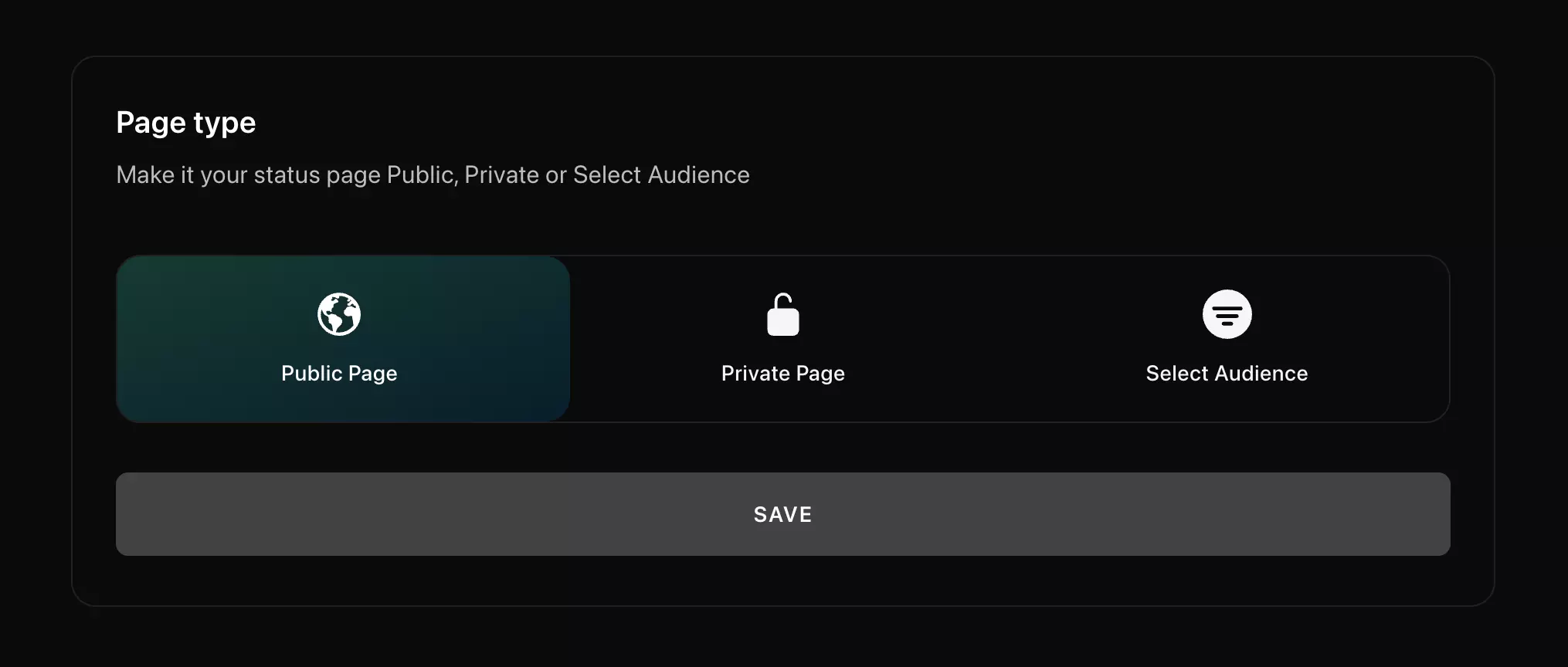Screen dimensions: 1568x667
Task: Click the unlocked padlock icon
Action: pyautogui.click(x=782, y=314)
